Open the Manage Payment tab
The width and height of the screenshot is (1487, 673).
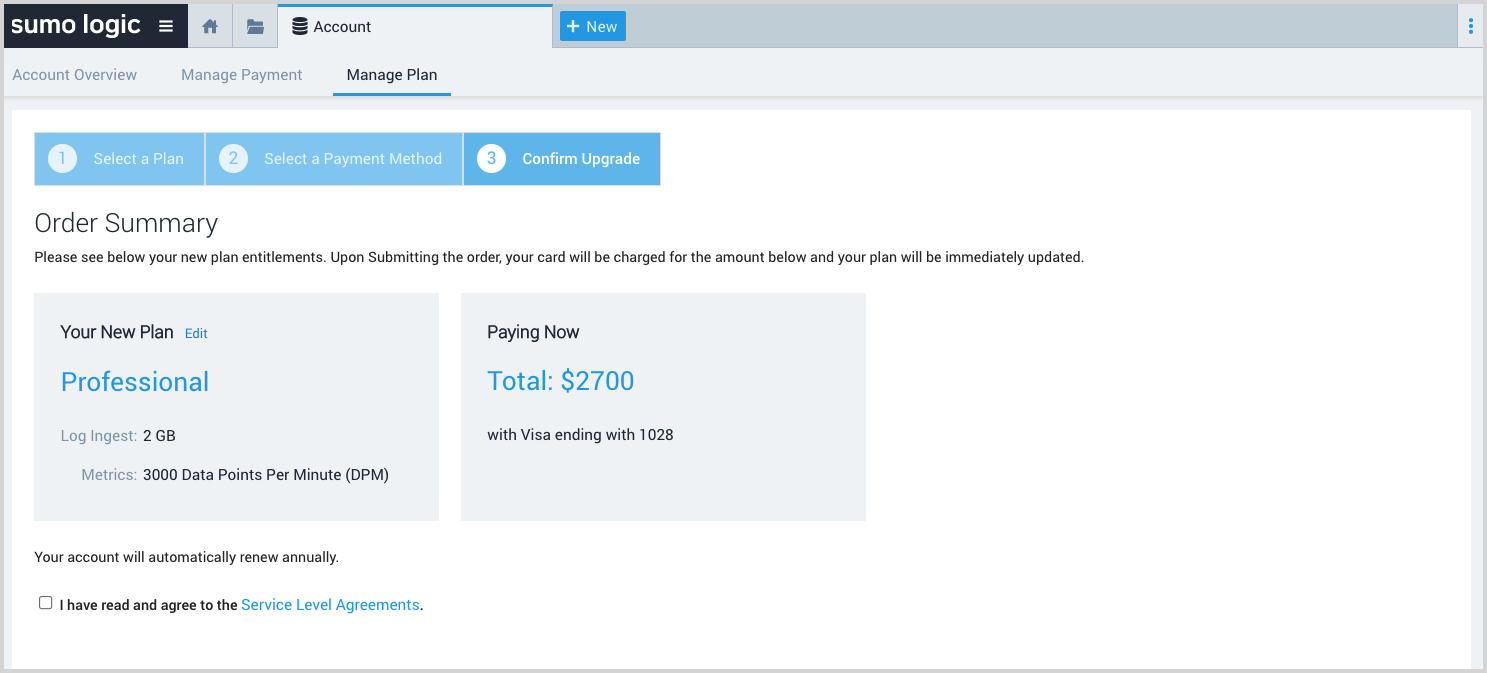[x=242, y=75]
